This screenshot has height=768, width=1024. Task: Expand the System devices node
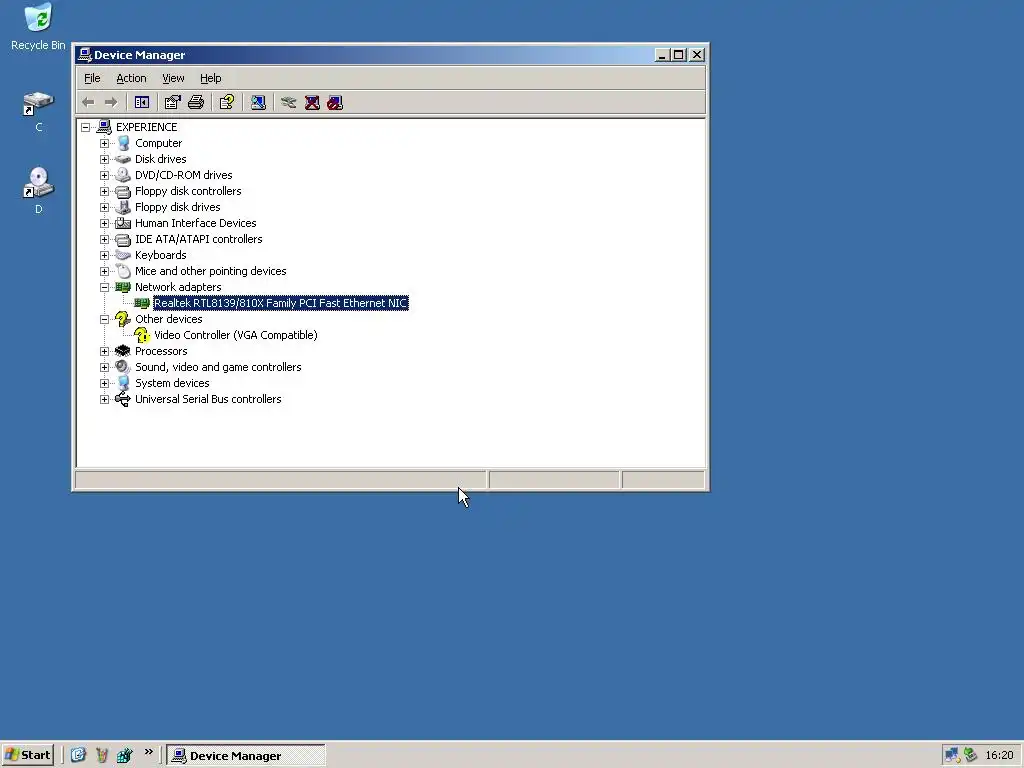click(104, 383)
